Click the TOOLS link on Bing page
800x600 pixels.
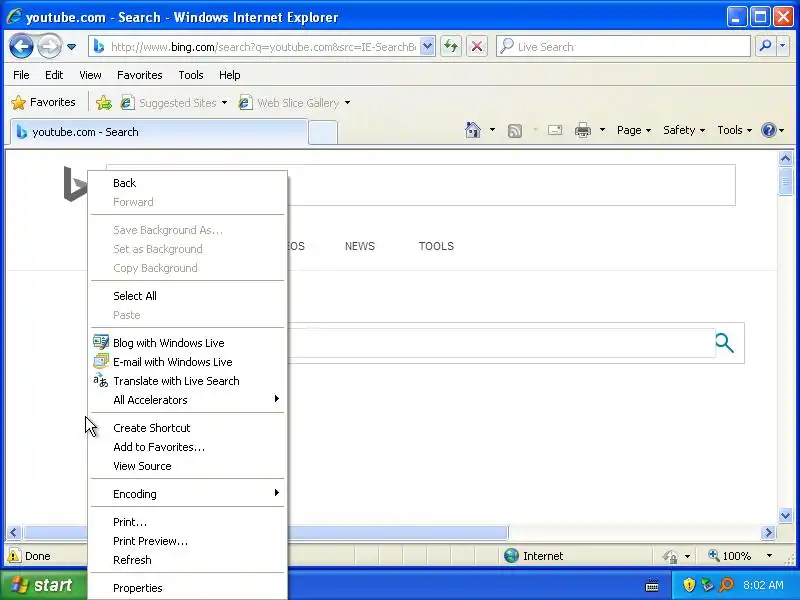pyautogui.click(x=436, y=246)
